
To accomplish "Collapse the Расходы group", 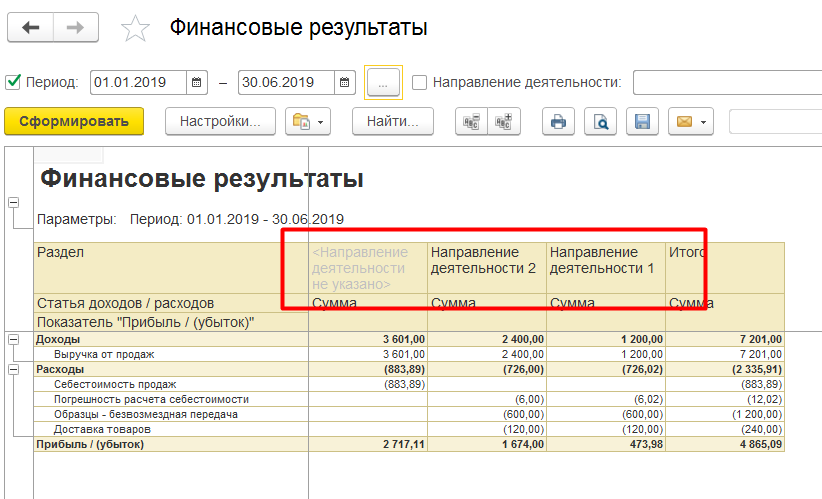I will pyautogui.click(x=14, y=370).
